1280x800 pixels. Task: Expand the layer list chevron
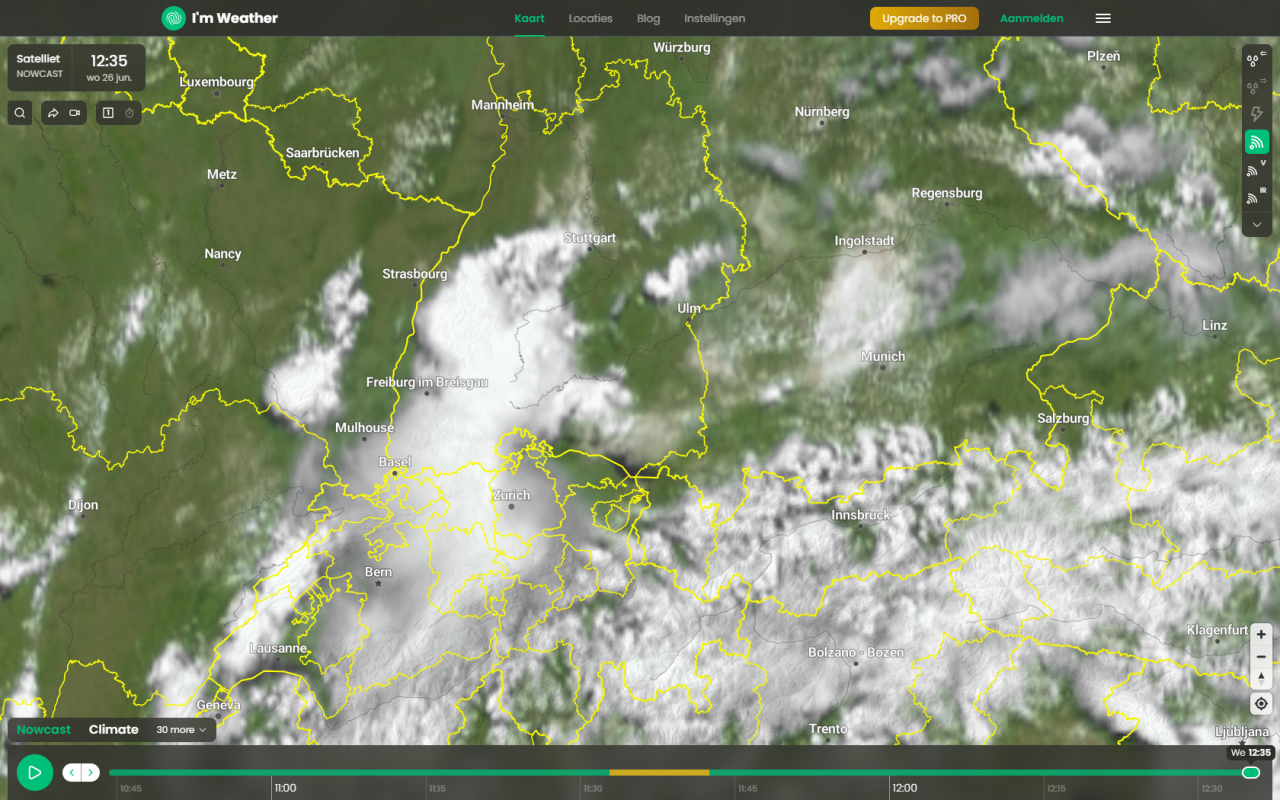click(x=1257, y=225)
